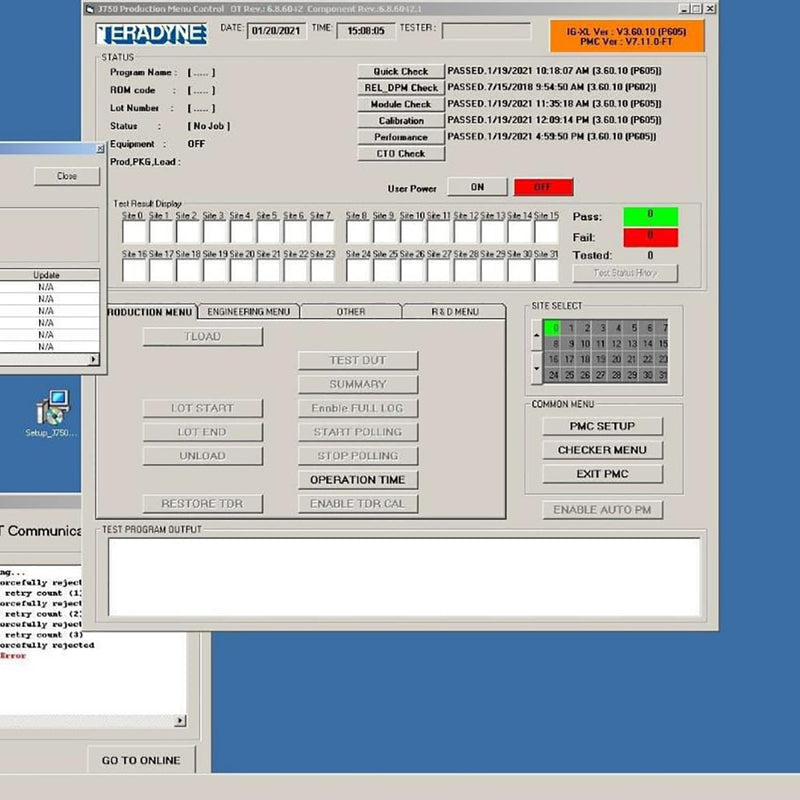This screenshot has width=800, height=800.
Task: Select site 24 in Site Select
Action: (x=553, y=375)
